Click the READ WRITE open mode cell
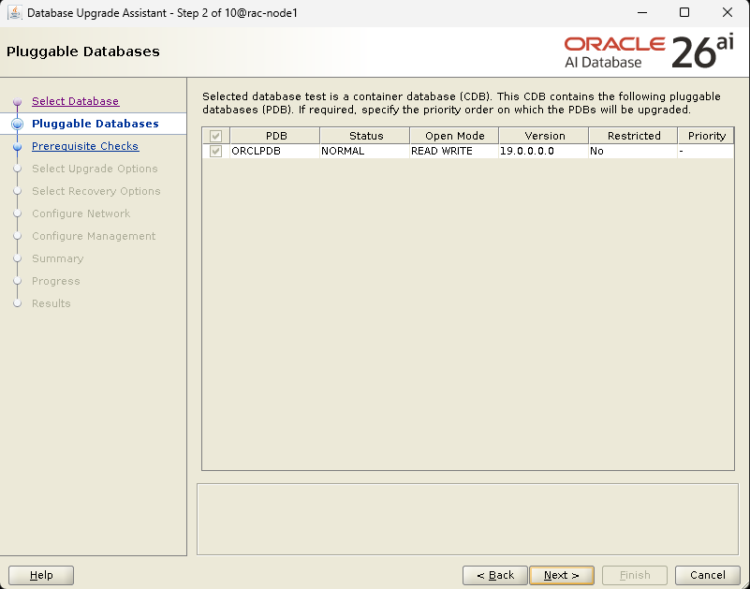750x589 pixels. [454, 151]
